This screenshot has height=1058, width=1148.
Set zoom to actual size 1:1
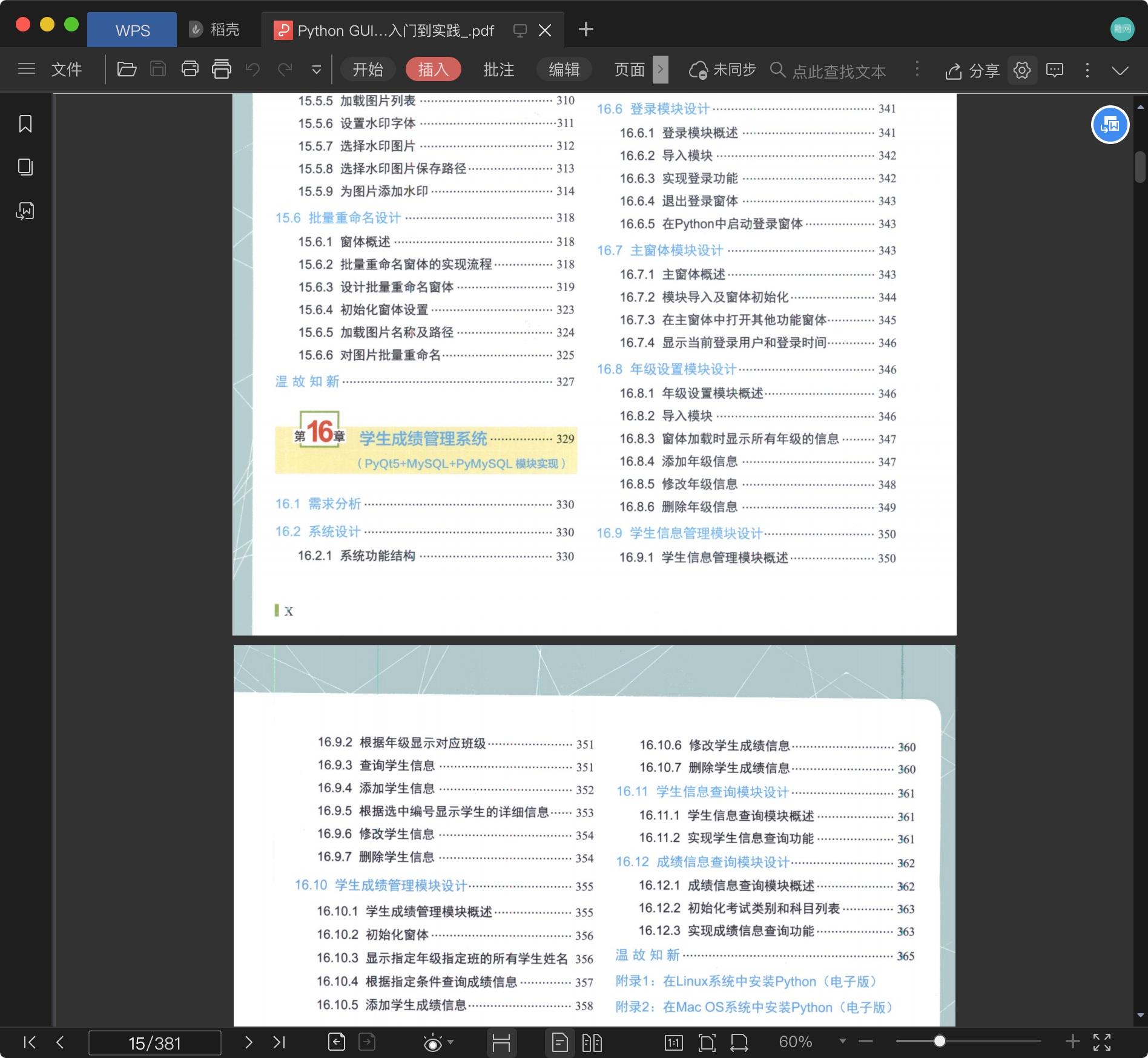[x=673, y=1042]
